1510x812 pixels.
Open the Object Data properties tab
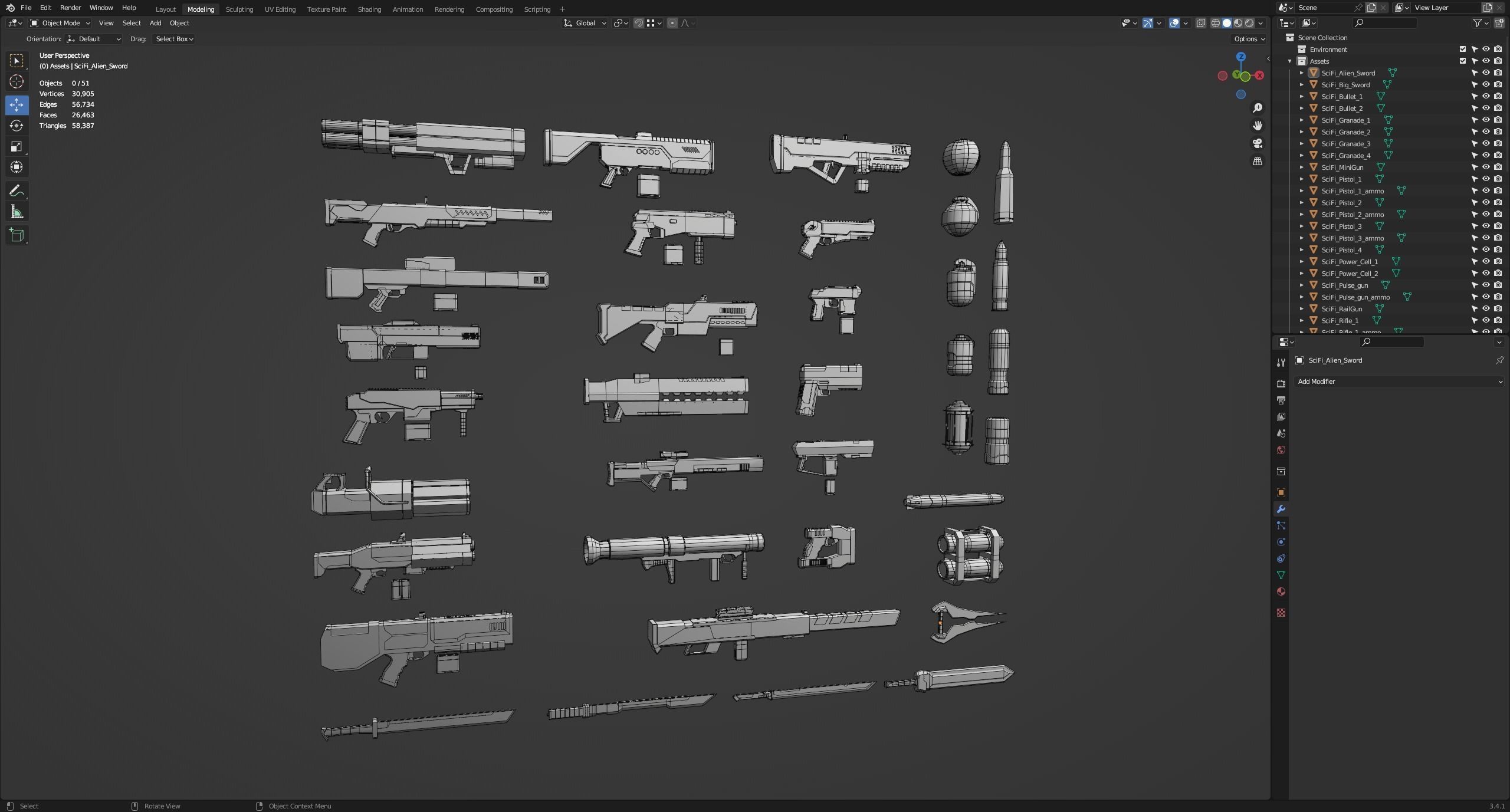point(1281,575)
